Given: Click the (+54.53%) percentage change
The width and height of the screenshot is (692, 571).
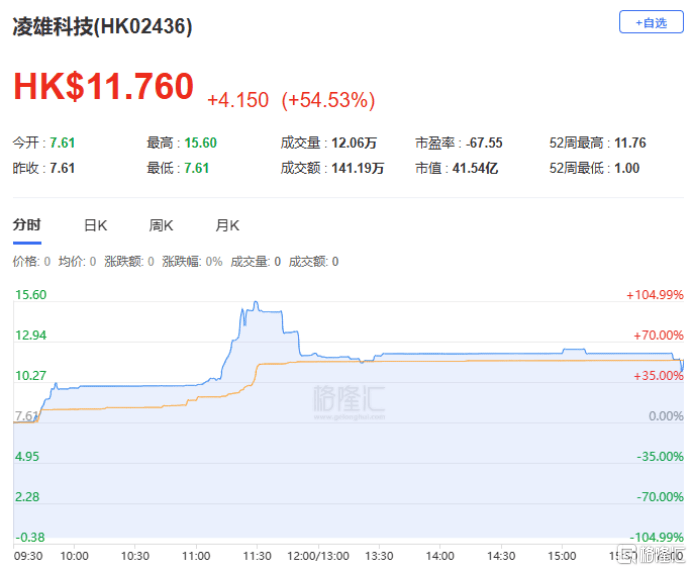Looking at the screenshot, I should (x=328, y=100).
